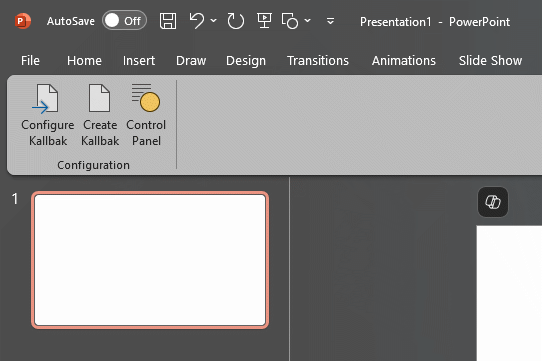
Task: Open the Draw tab
Action: [191, 61]
